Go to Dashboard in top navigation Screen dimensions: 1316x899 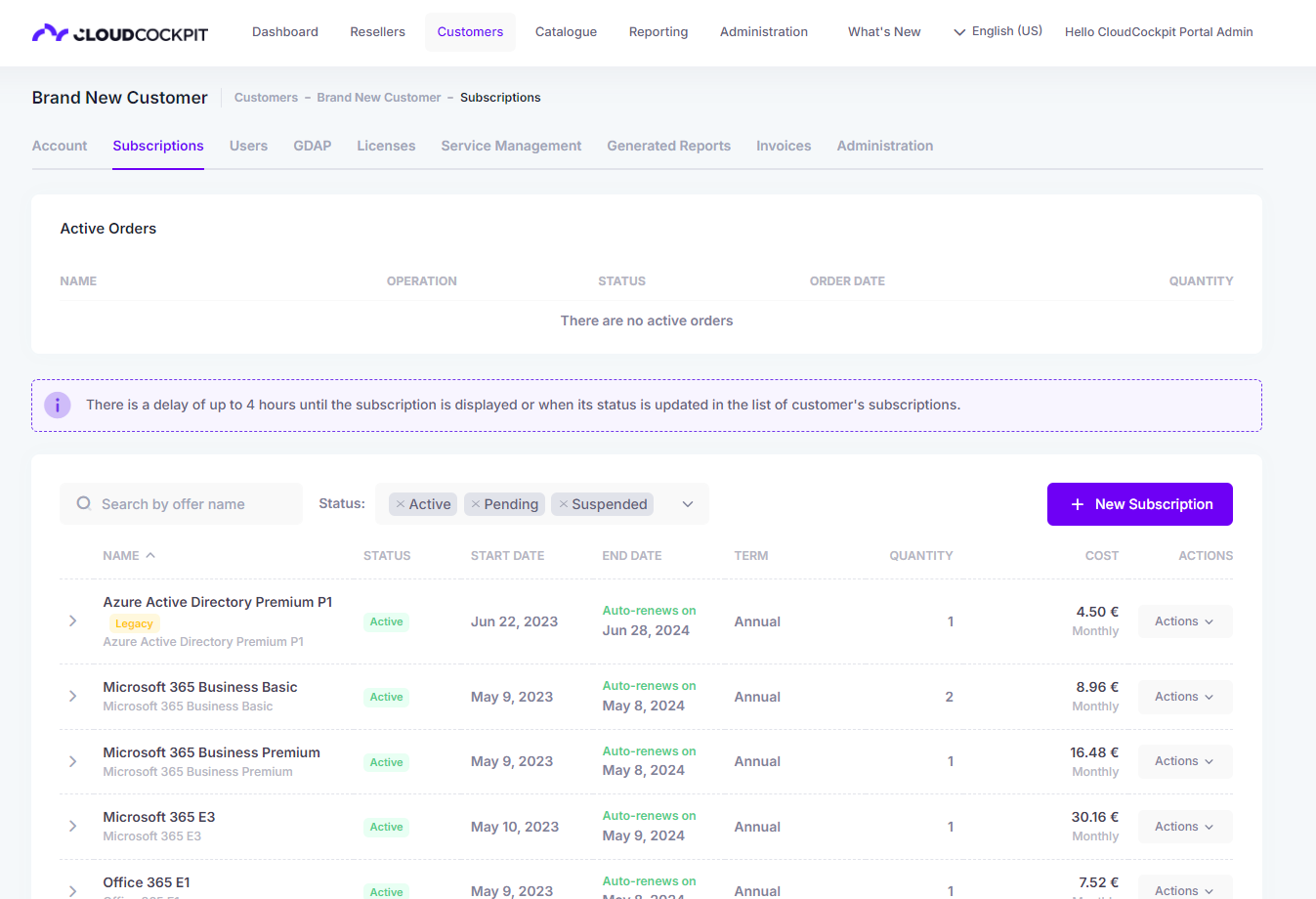click(285, 32)
